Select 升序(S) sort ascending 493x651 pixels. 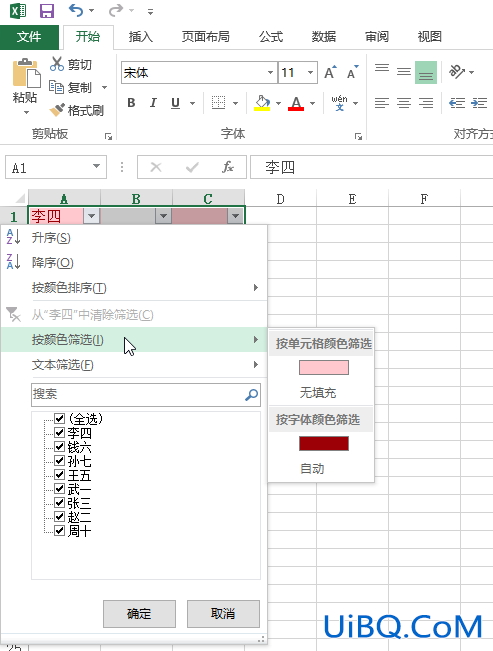pos(134,238)
